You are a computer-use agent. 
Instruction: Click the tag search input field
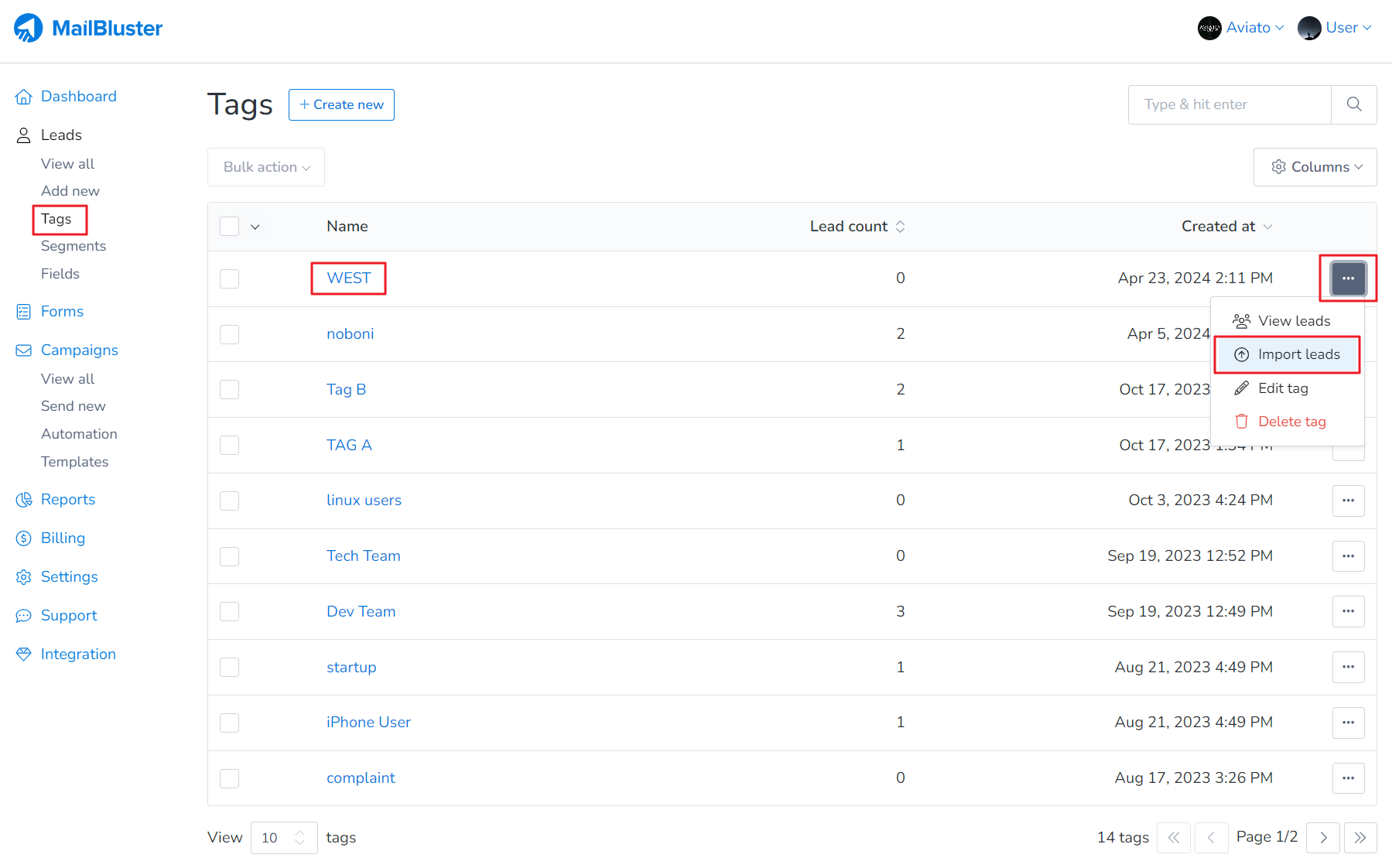[x=1229, y=104]
